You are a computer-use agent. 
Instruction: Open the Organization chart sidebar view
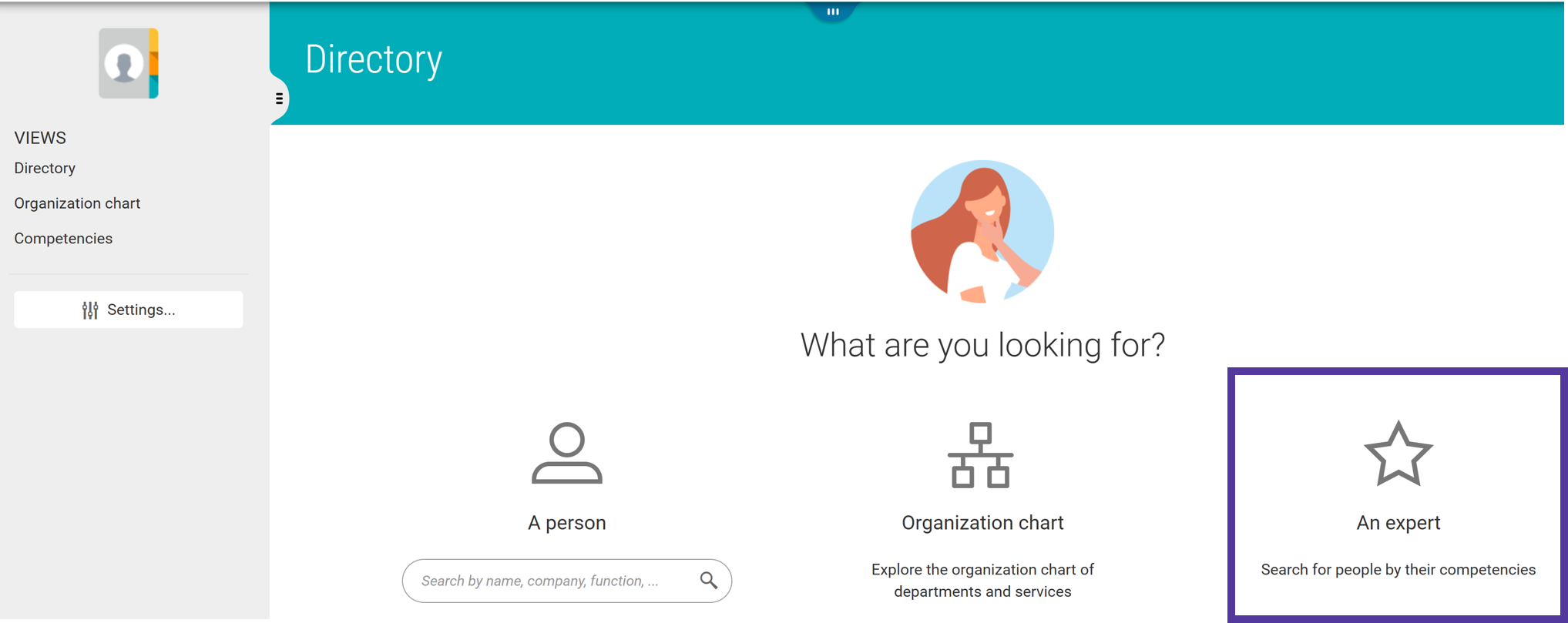click(x=77, y=203)
